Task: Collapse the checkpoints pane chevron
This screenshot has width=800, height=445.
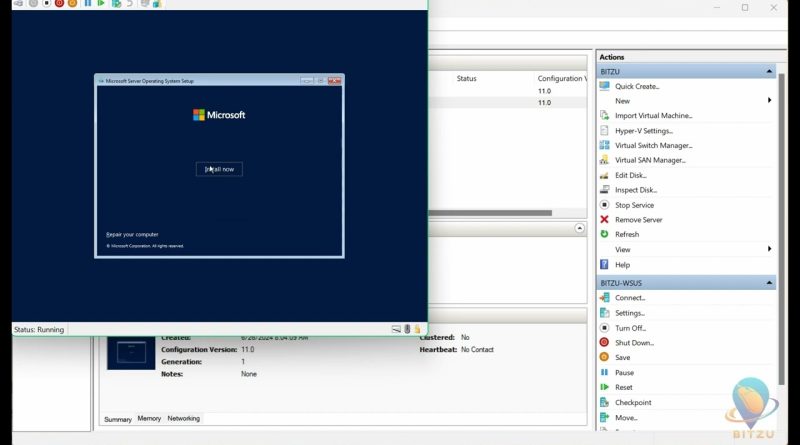Action: [x=580, y=228]
